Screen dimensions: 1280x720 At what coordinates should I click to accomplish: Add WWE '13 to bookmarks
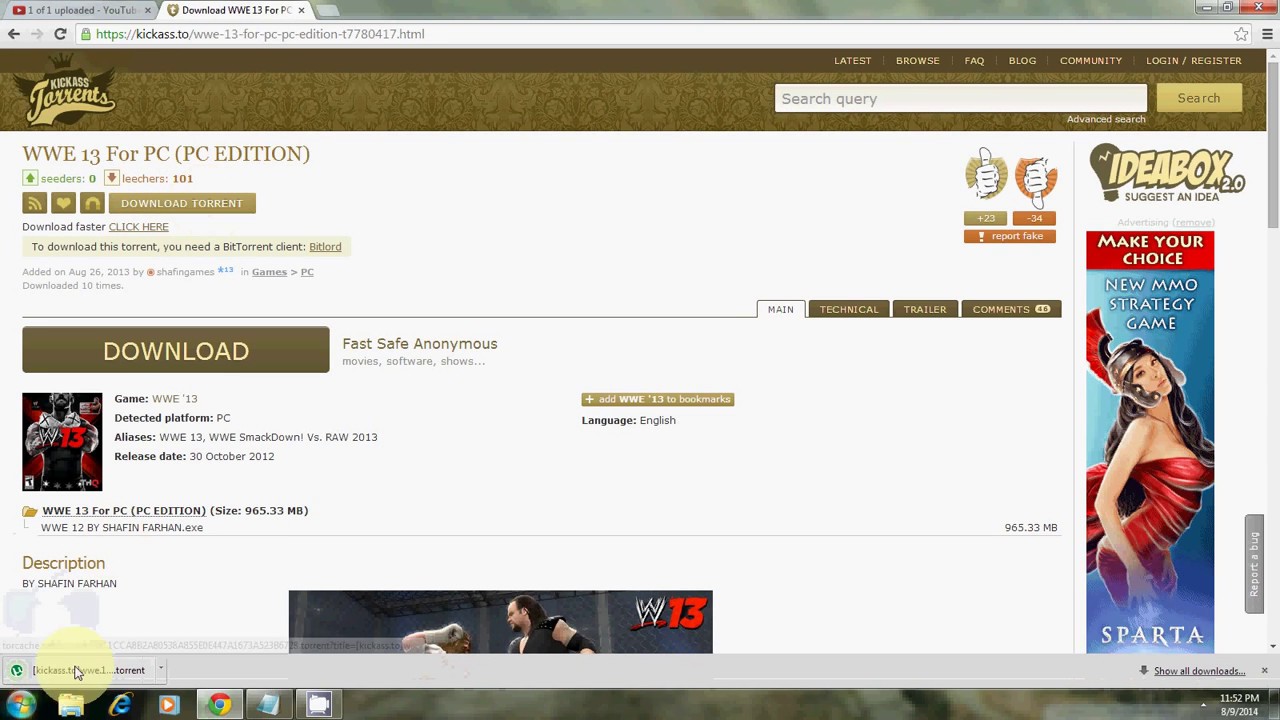point(658,399)
